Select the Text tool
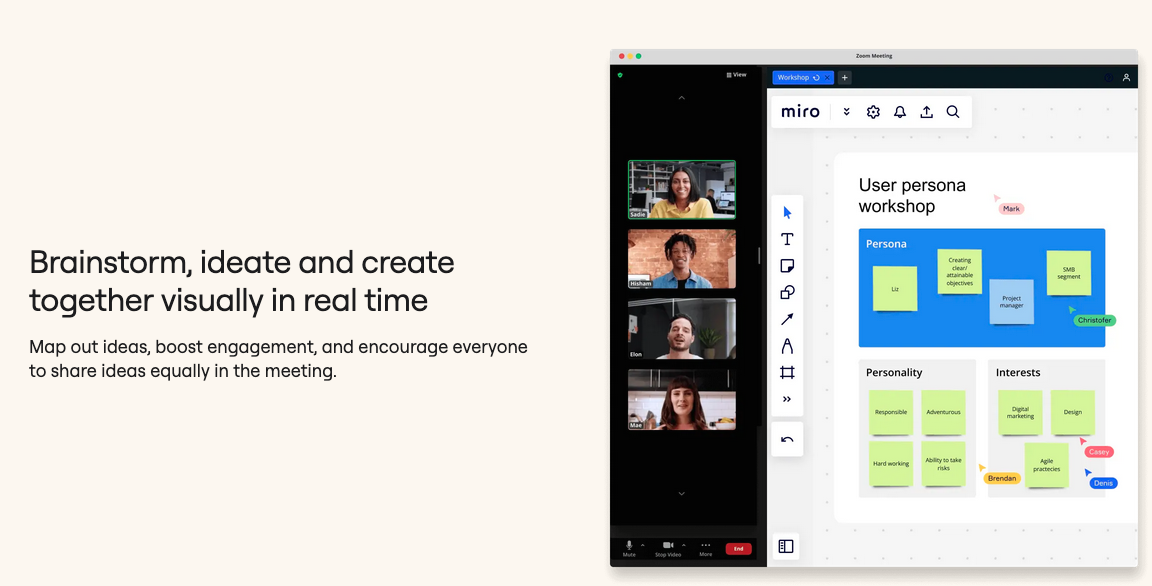 pos(787,239)
